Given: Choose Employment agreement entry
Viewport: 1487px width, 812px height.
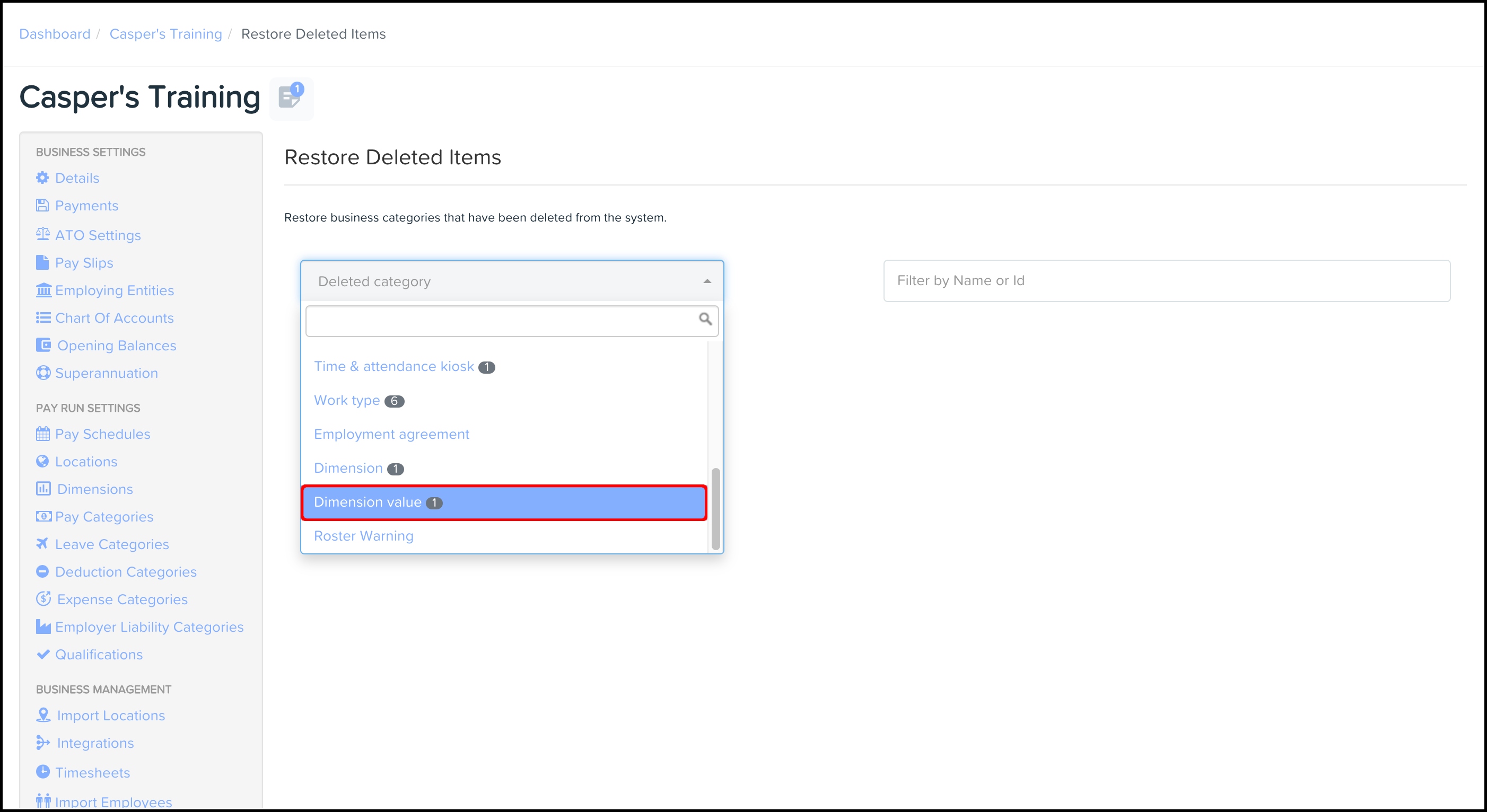Looking at the screenshot, I should point(391,434).
